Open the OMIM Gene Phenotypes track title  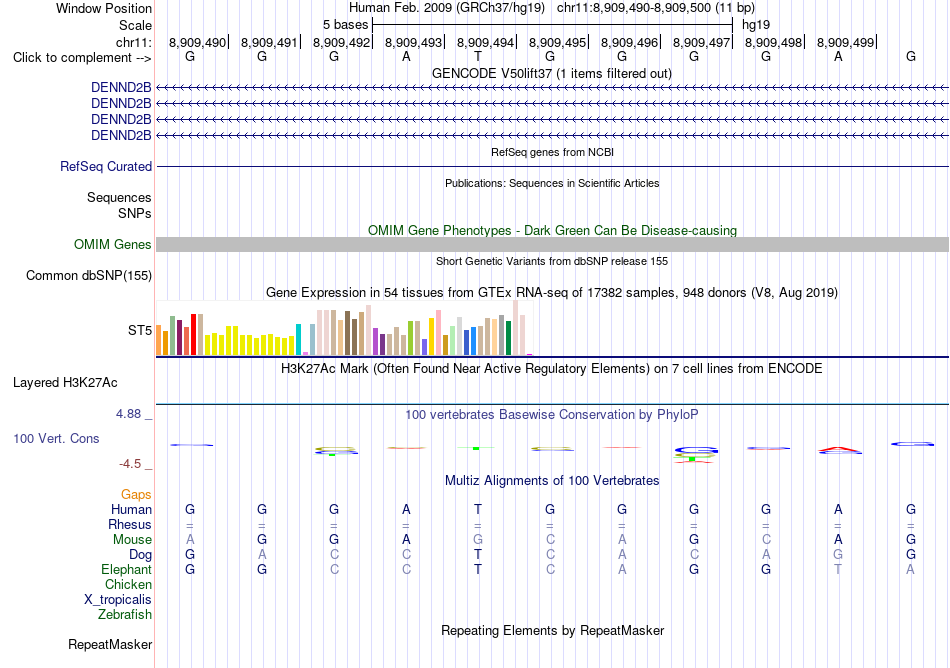552,230
